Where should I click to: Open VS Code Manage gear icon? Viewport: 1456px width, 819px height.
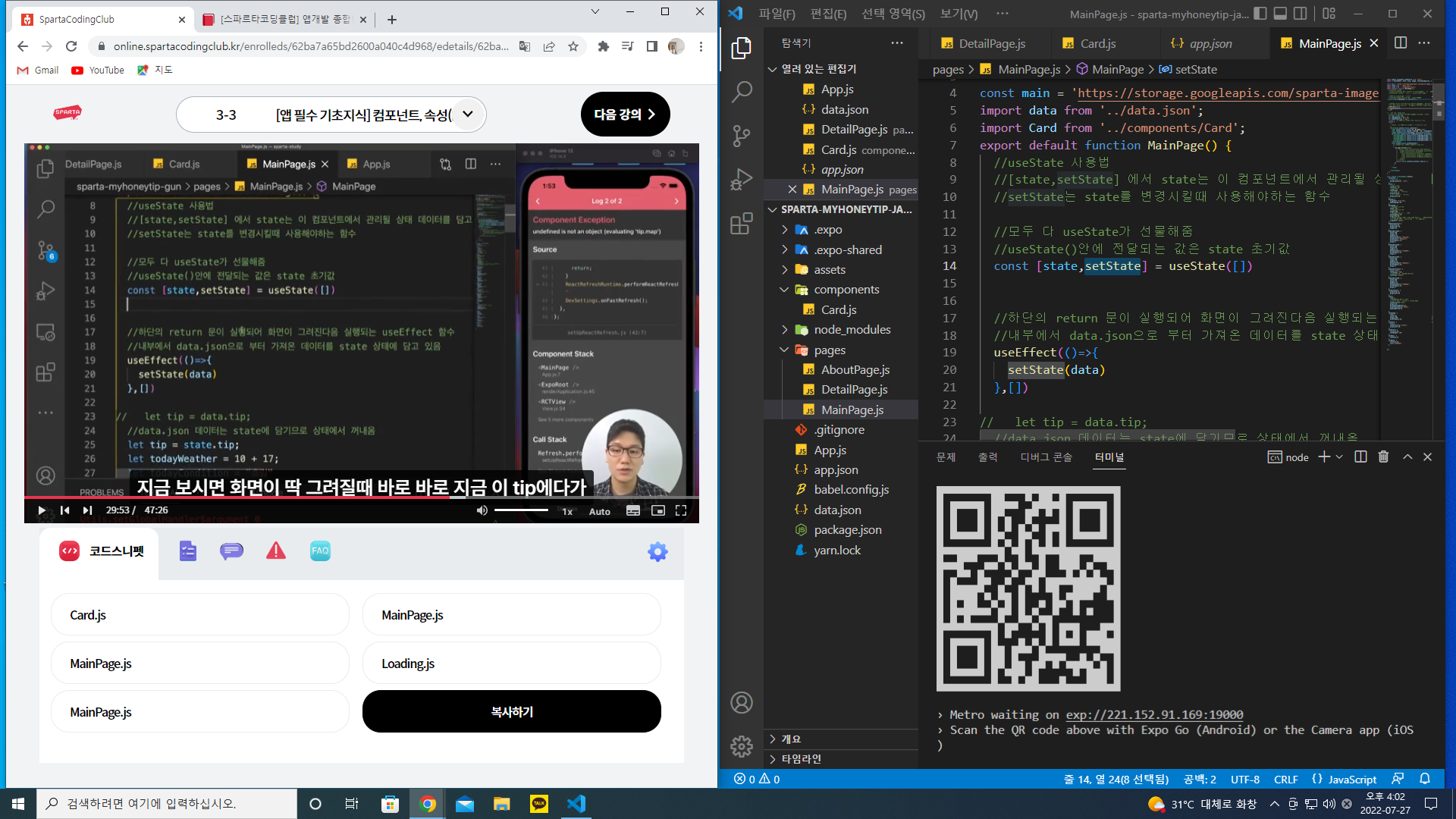[x=741, y=746]
